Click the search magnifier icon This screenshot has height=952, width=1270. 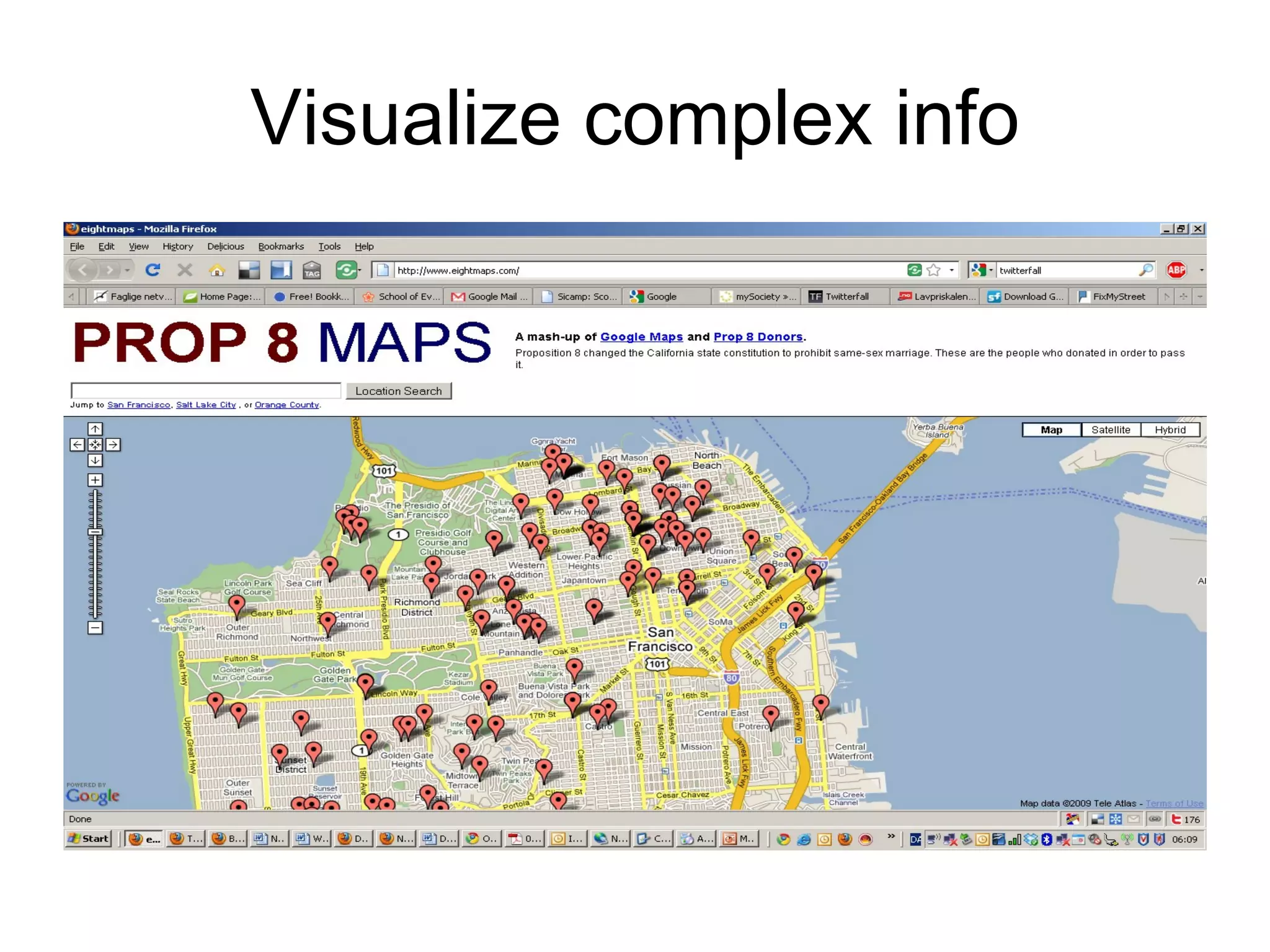[1146, 270]
